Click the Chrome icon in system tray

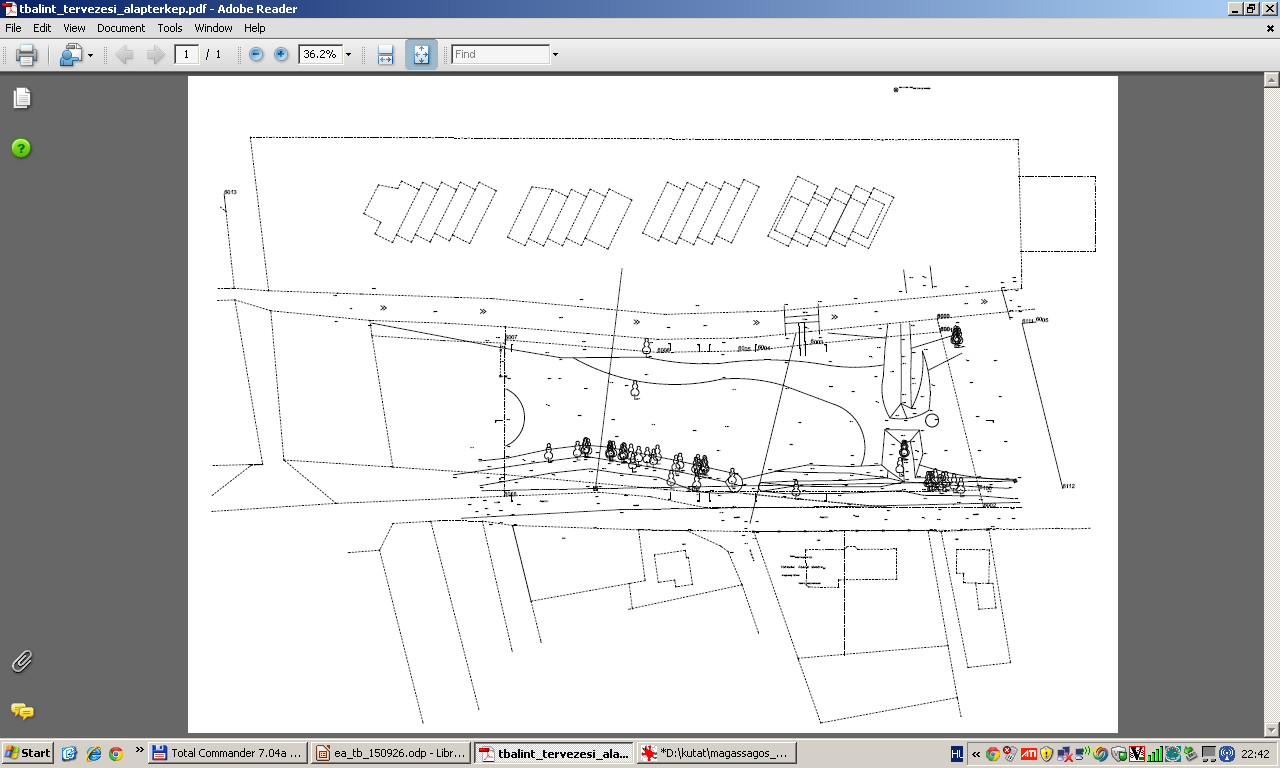pos(993,754)
